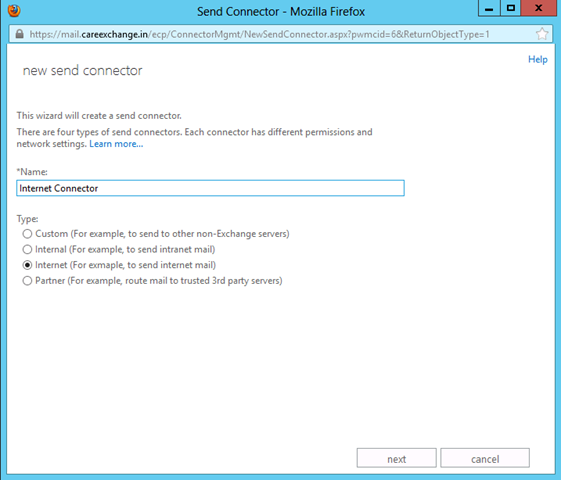Select the Internet connector type
561x480 pixels.
[x=27, y=265]
